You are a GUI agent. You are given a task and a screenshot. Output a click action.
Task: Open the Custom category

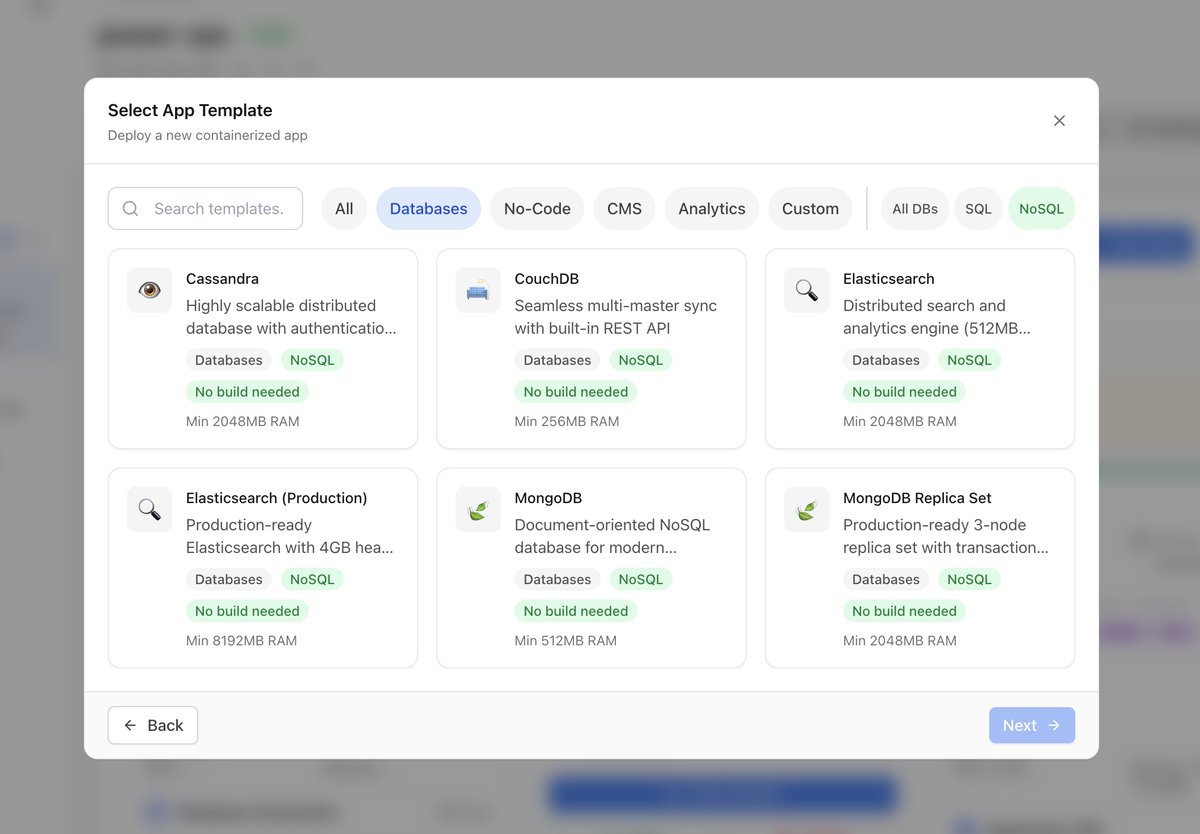click(810, 208)
